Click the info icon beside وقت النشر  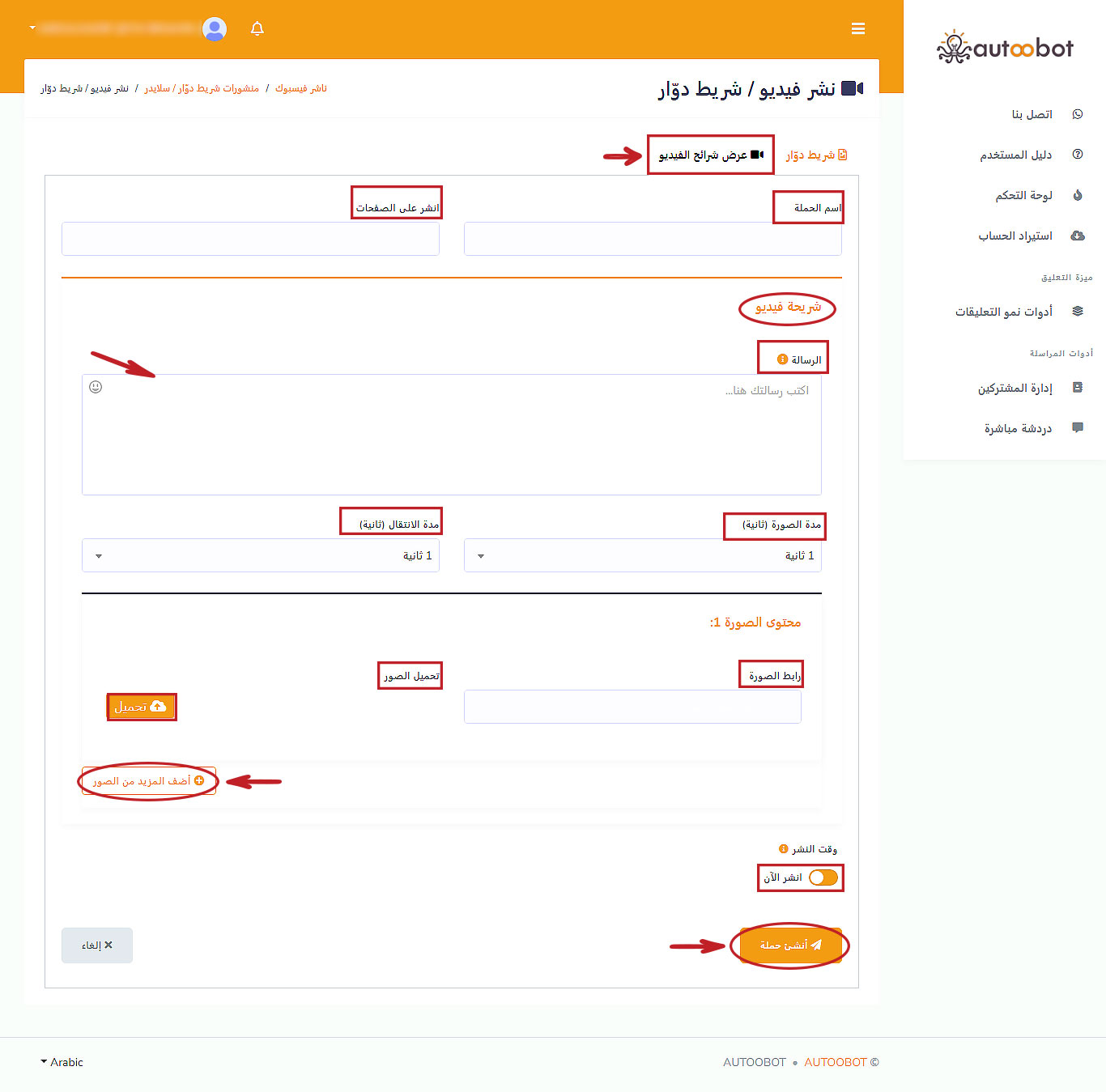(783, 849)
